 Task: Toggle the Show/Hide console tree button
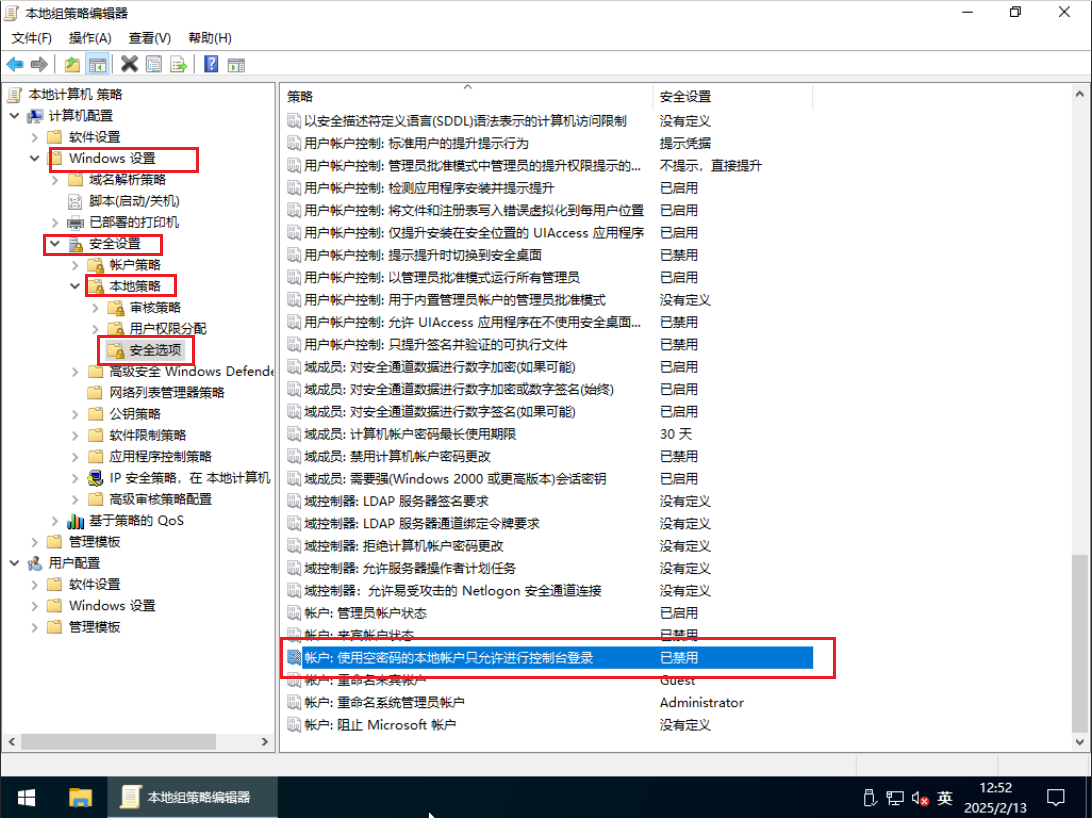(x=97, y=65)
